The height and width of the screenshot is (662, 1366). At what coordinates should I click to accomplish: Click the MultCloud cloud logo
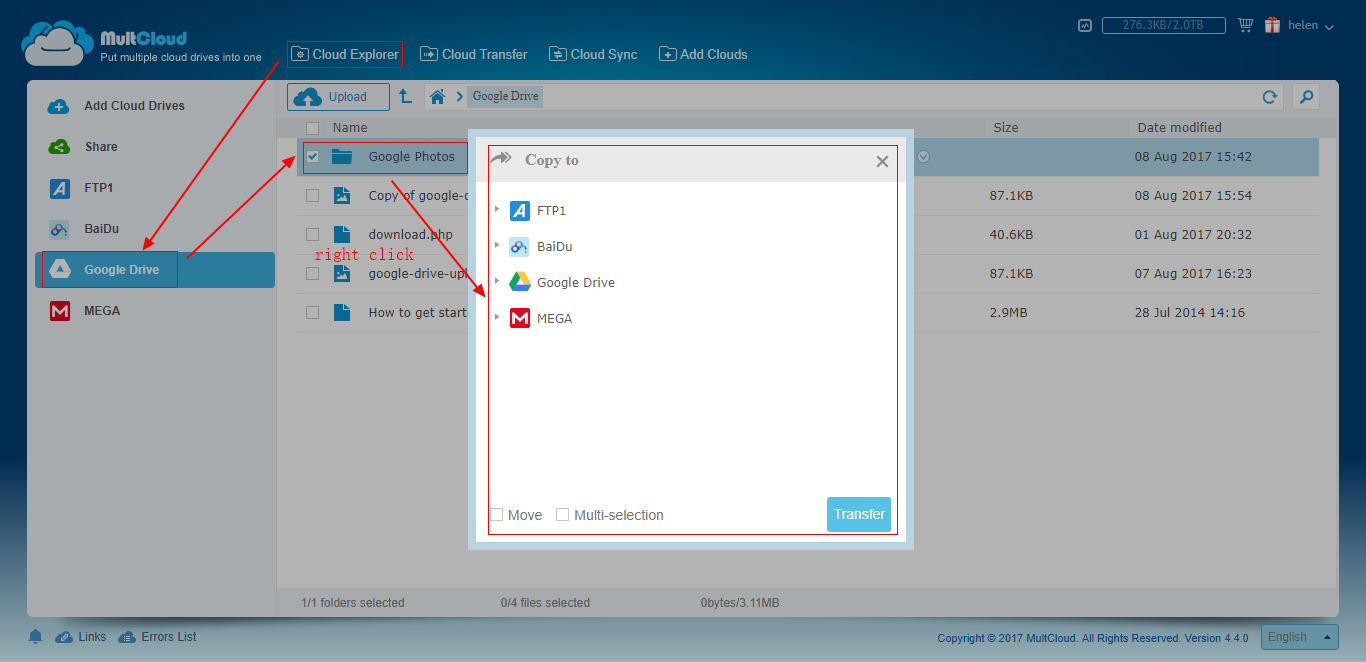[57, 43]
